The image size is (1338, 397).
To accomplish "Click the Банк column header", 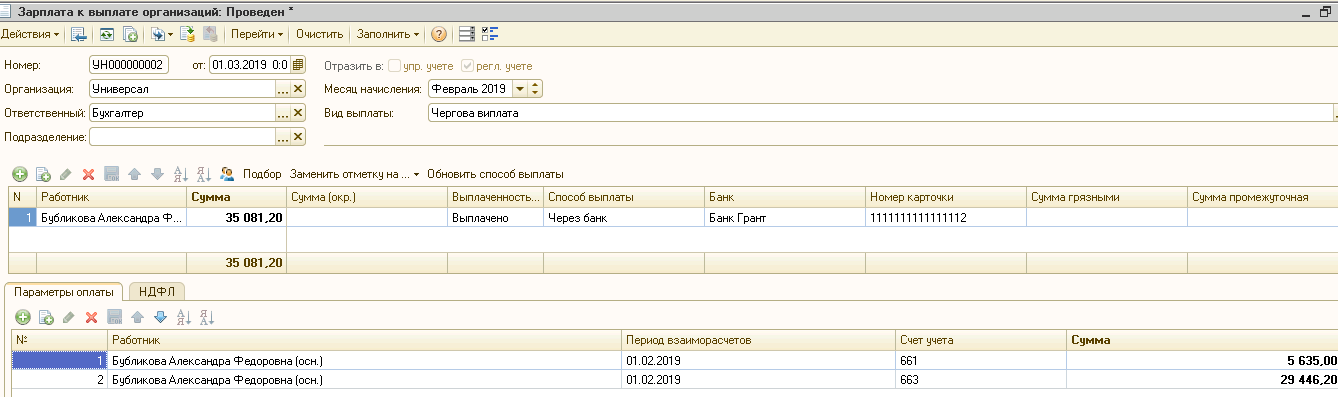I will (785, 197).
